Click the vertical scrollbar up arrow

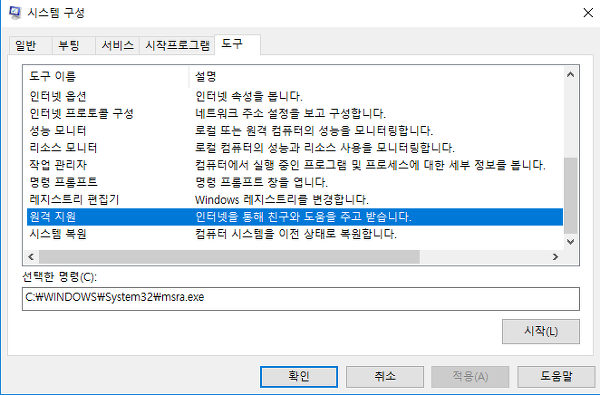[570, 75]
